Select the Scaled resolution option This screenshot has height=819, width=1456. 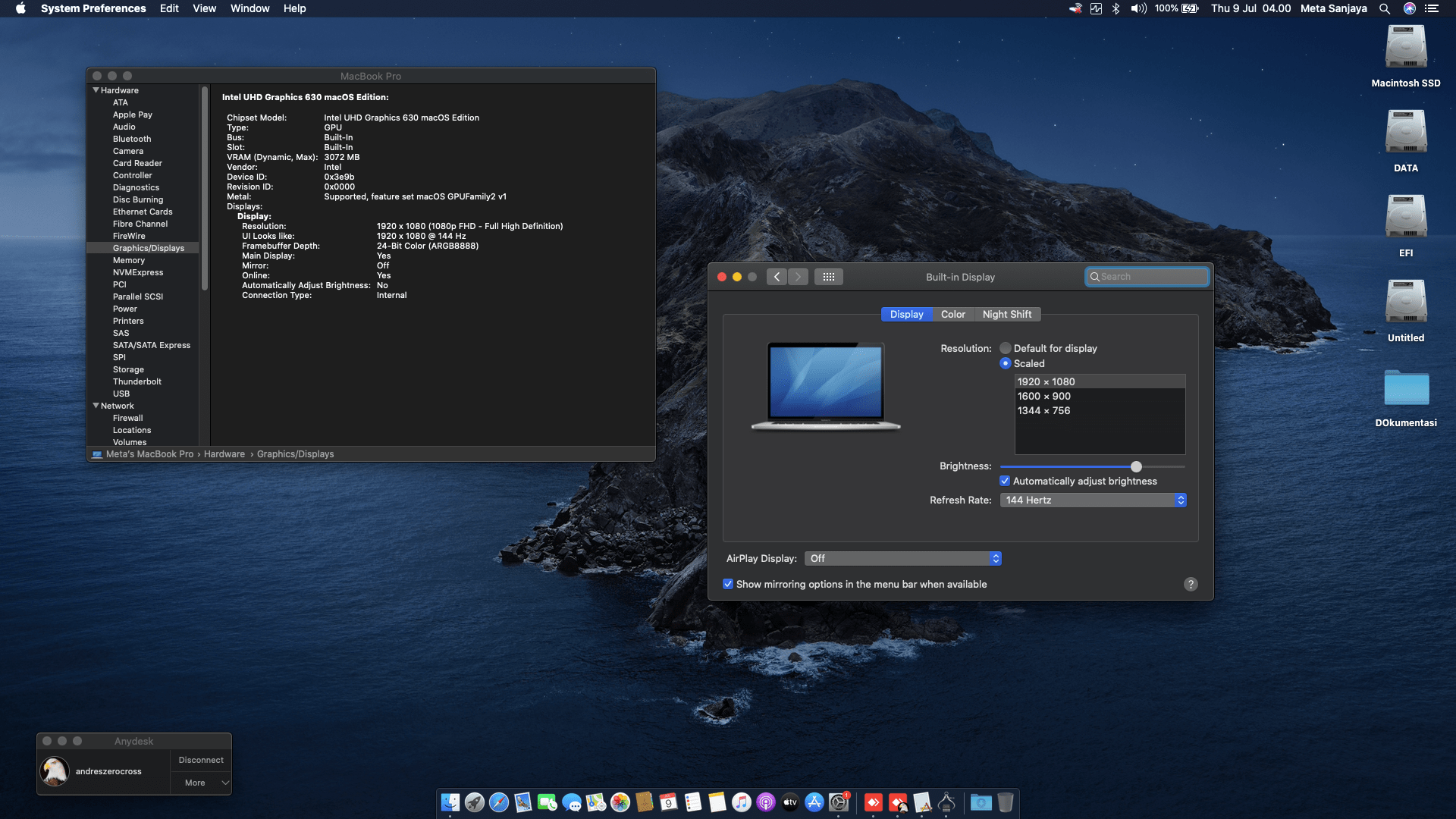(1006, 363)
